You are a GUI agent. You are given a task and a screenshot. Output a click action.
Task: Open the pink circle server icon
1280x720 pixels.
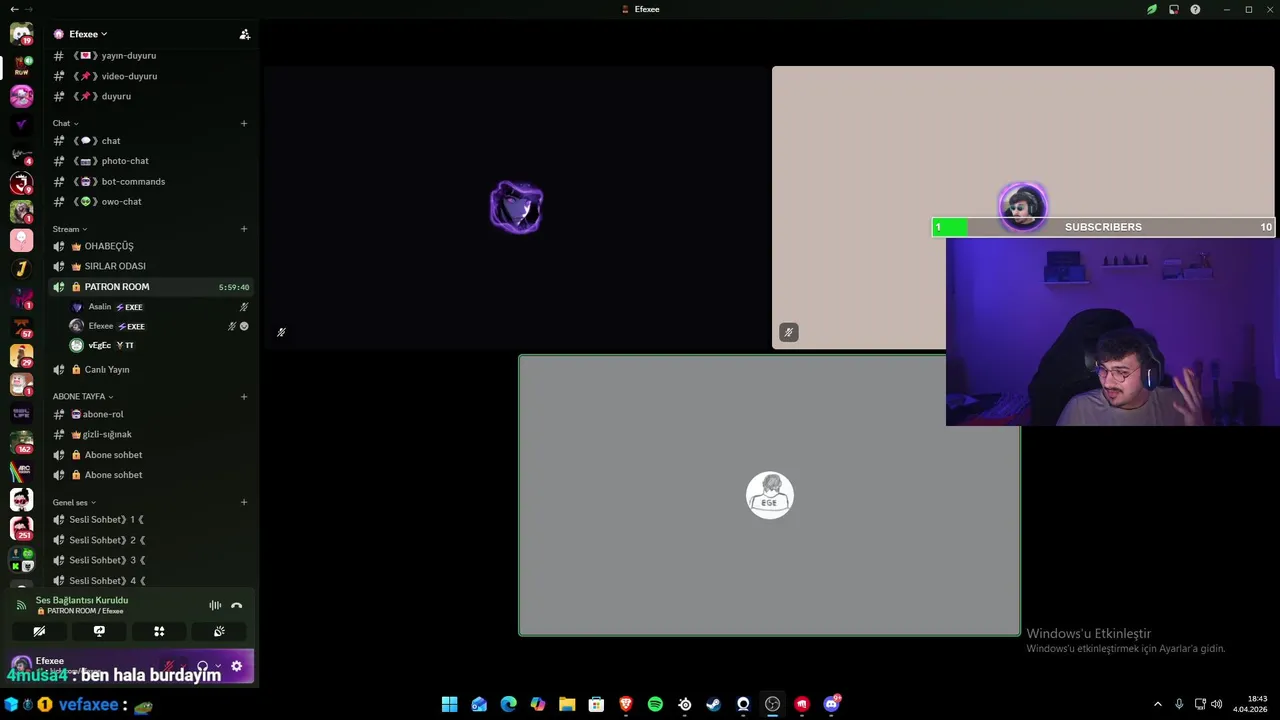[x=21, y=240]
